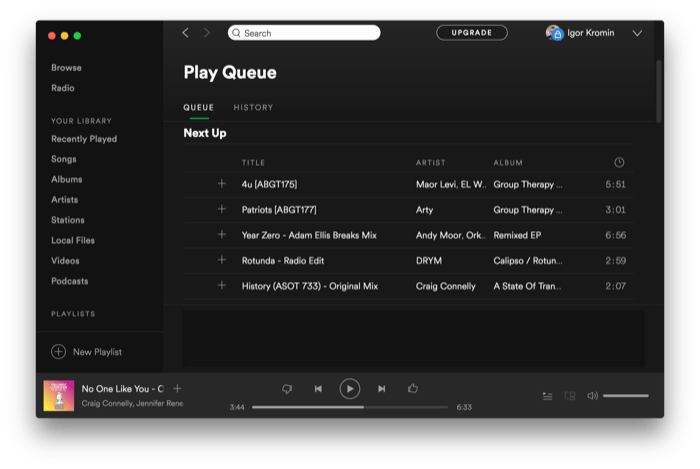Select Year Zero - Adam Ellis Breaks Mix

[x=309, y=235]
